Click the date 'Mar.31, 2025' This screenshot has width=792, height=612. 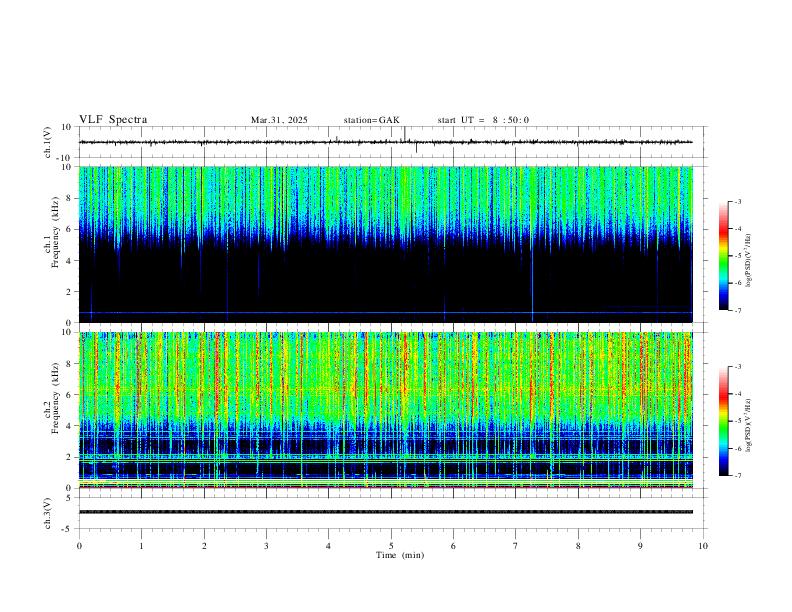pyautogui.click(x=279, y=120)
